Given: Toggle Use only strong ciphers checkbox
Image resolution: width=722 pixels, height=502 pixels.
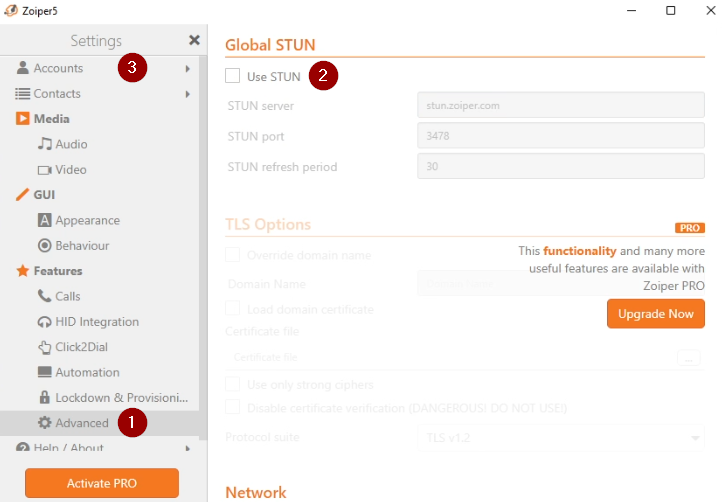Looking at the screenshot, I should coord(233,384).
